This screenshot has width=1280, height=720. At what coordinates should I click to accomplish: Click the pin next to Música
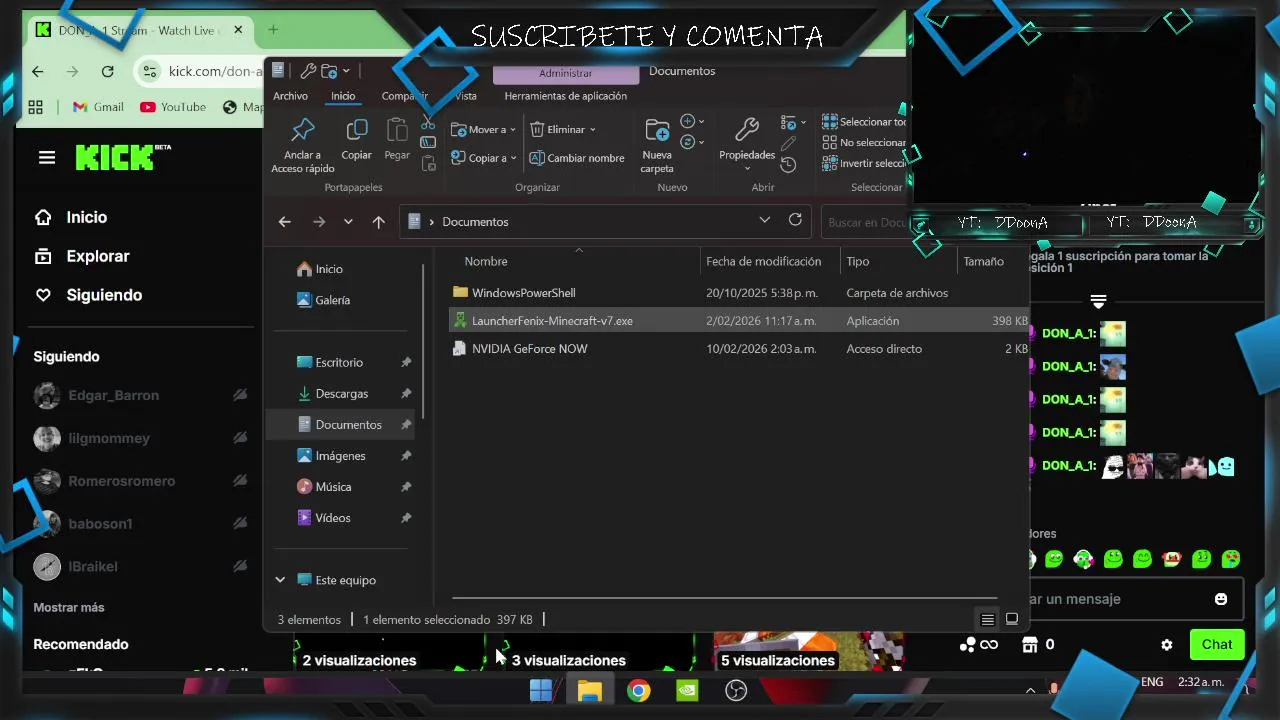coord(406,487)
